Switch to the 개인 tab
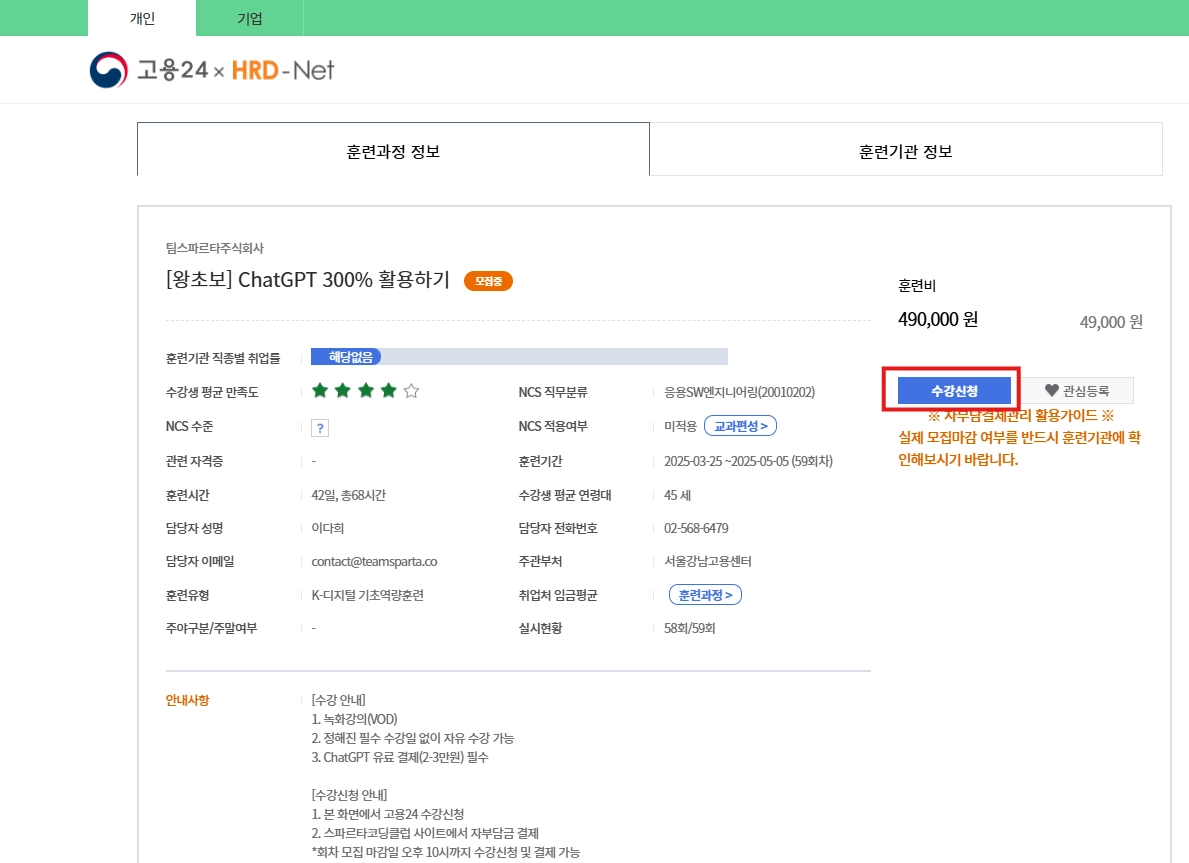The height and width of the screenshot is (863, 1189). point(142,18)
